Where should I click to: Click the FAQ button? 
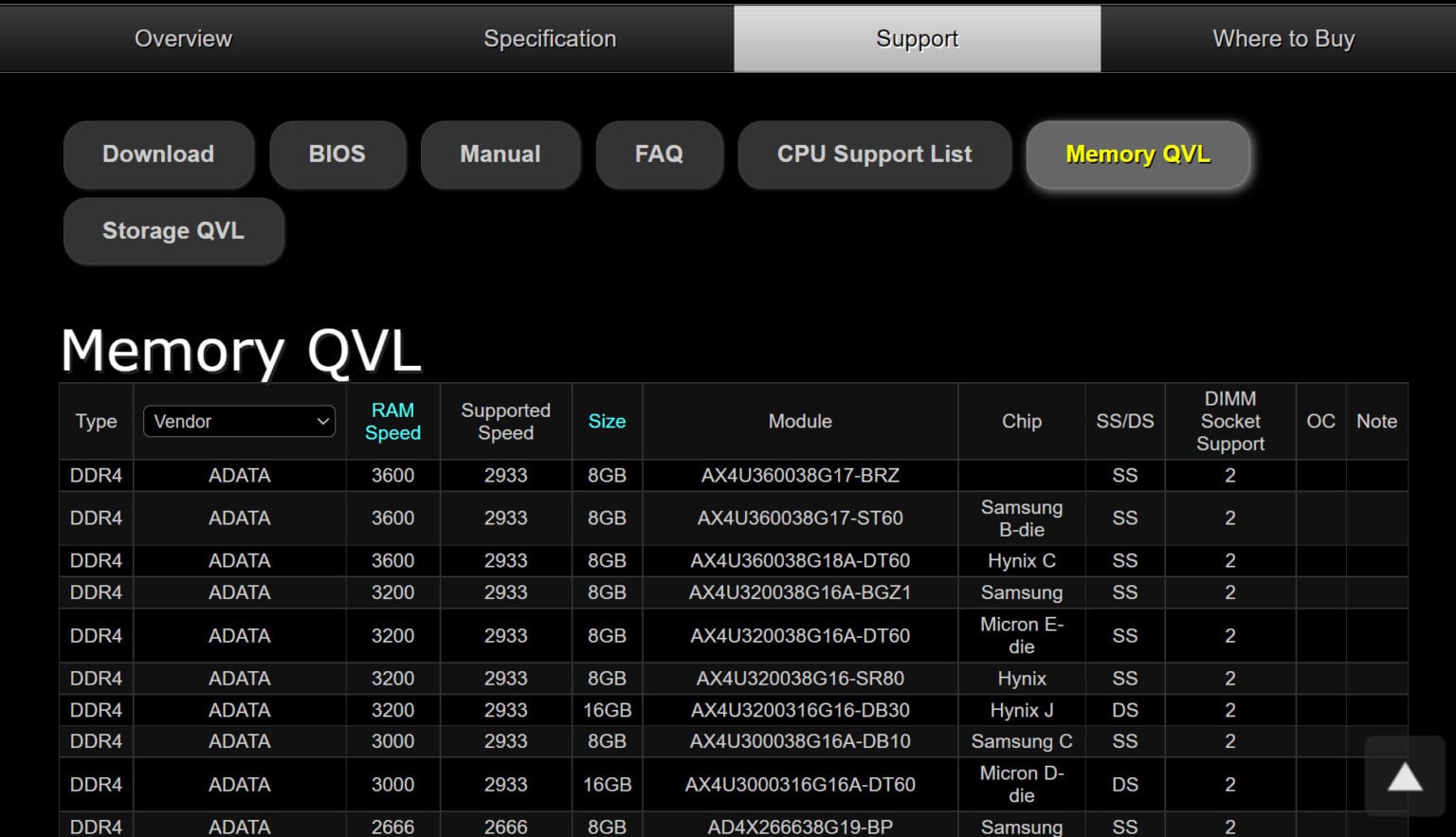659,154
